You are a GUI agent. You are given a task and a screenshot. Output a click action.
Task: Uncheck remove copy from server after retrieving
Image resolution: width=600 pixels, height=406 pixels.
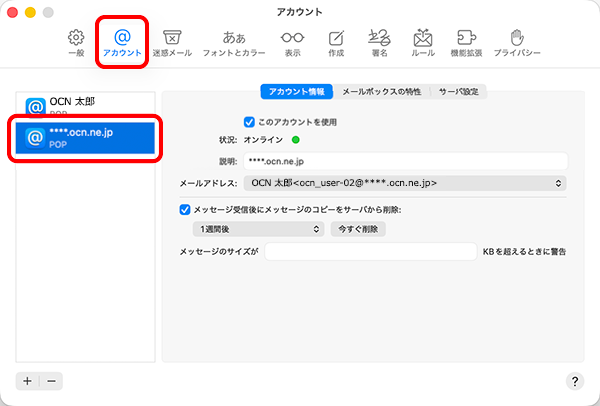click(x=184, y=210)
